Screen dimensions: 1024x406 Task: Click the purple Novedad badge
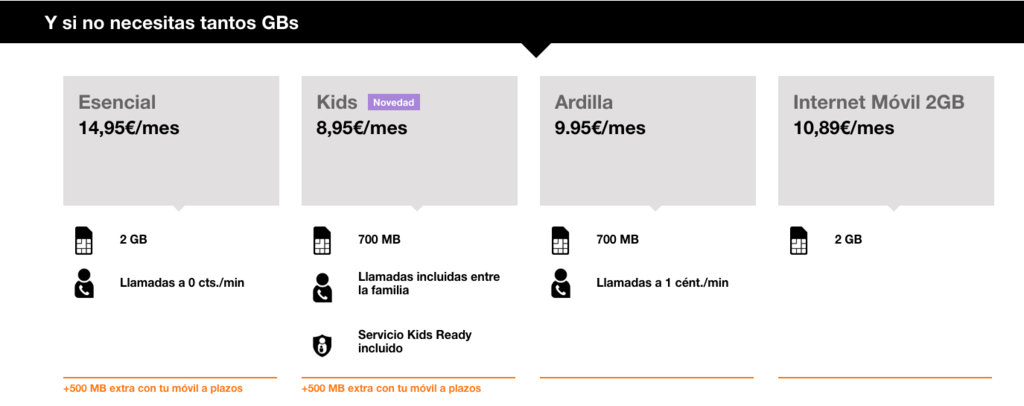point(393,102)
